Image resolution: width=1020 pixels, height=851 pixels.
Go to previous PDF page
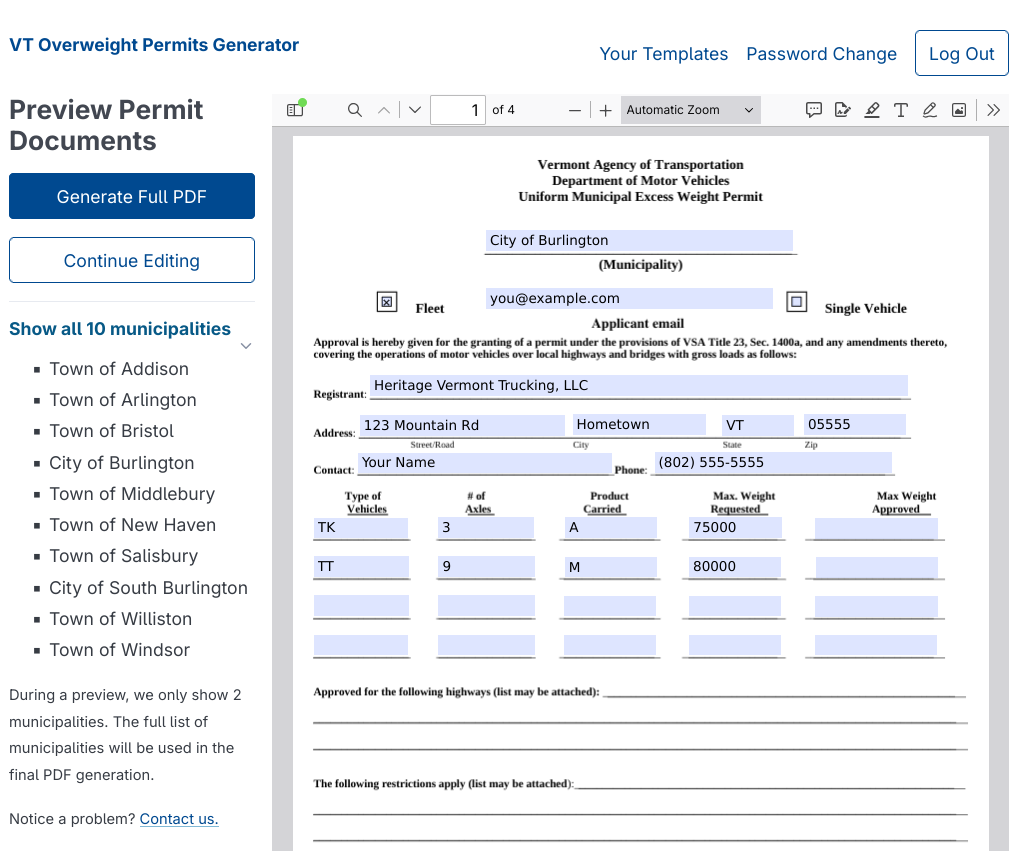[384, 110]
